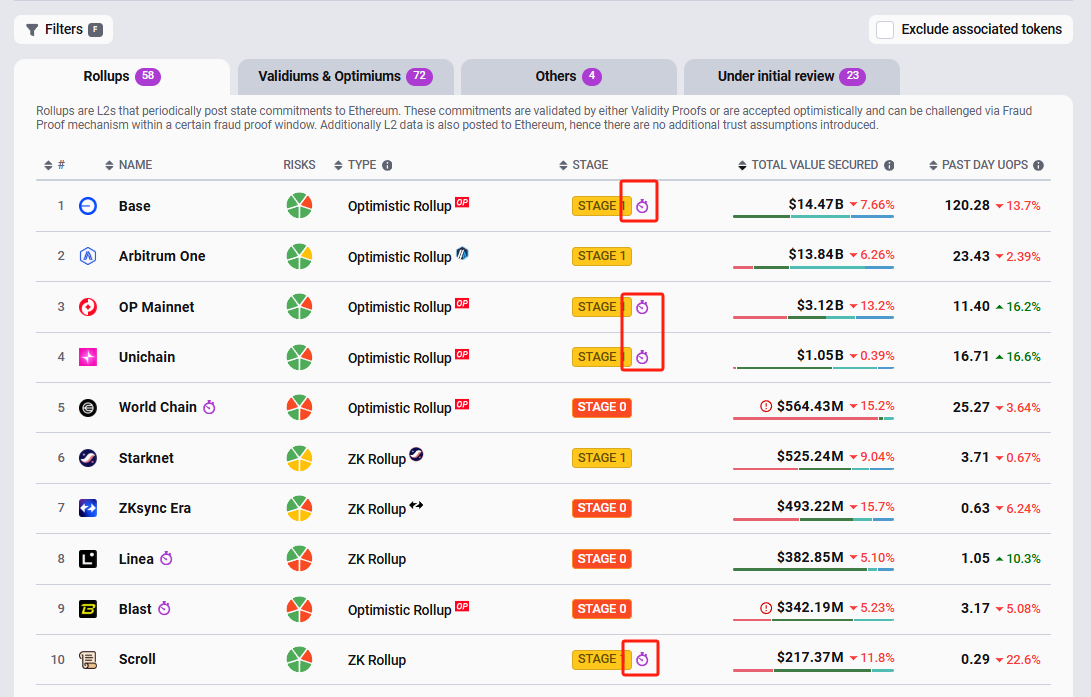
Task: Click countdown timer icon beside World Chain
Action: tap(209, 407)
